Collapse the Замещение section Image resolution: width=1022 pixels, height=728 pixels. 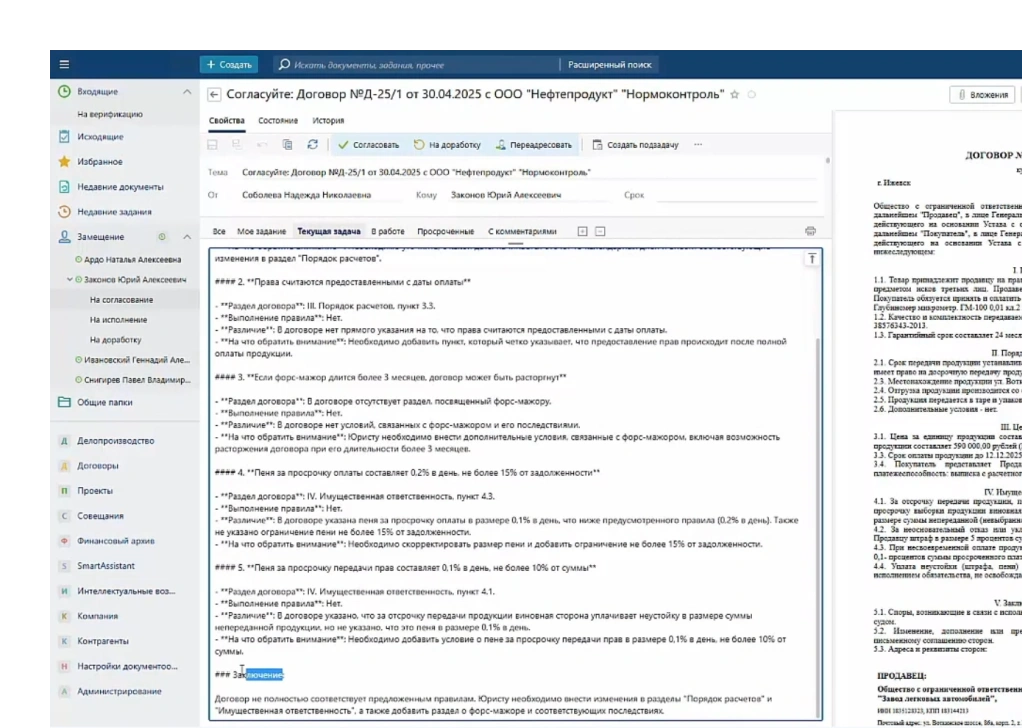pyautogui.click(x=186, y=237)
